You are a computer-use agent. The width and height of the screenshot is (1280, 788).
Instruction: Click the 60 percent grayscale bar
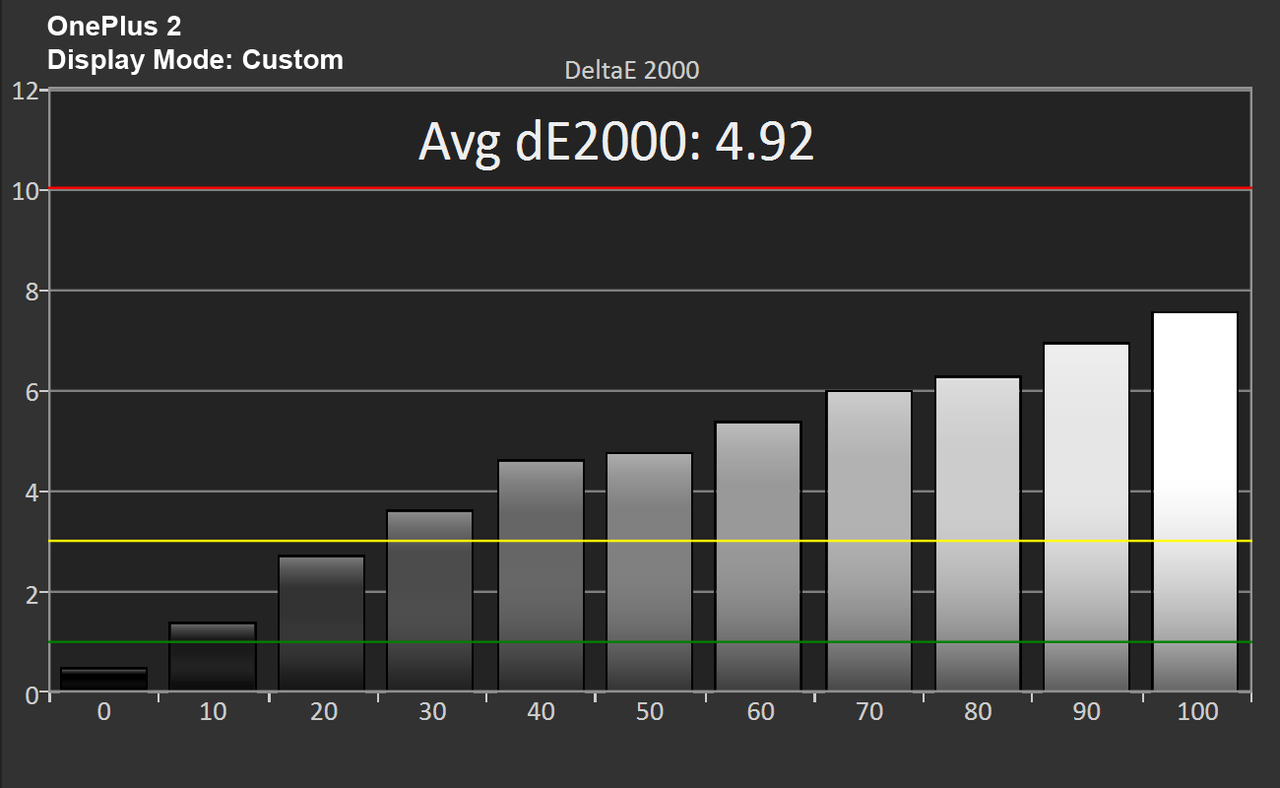coord(759,556)
